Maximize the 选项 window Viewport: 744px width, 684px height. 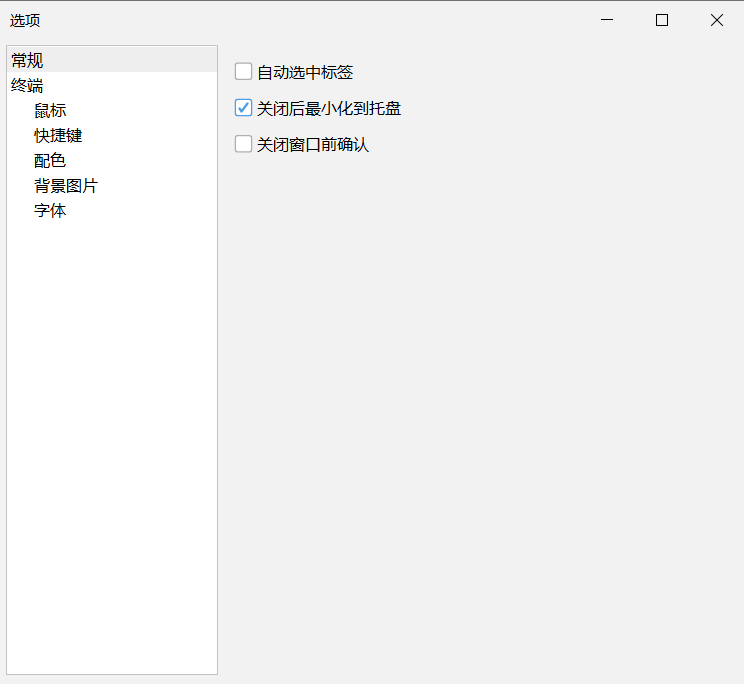click(662, 20)
